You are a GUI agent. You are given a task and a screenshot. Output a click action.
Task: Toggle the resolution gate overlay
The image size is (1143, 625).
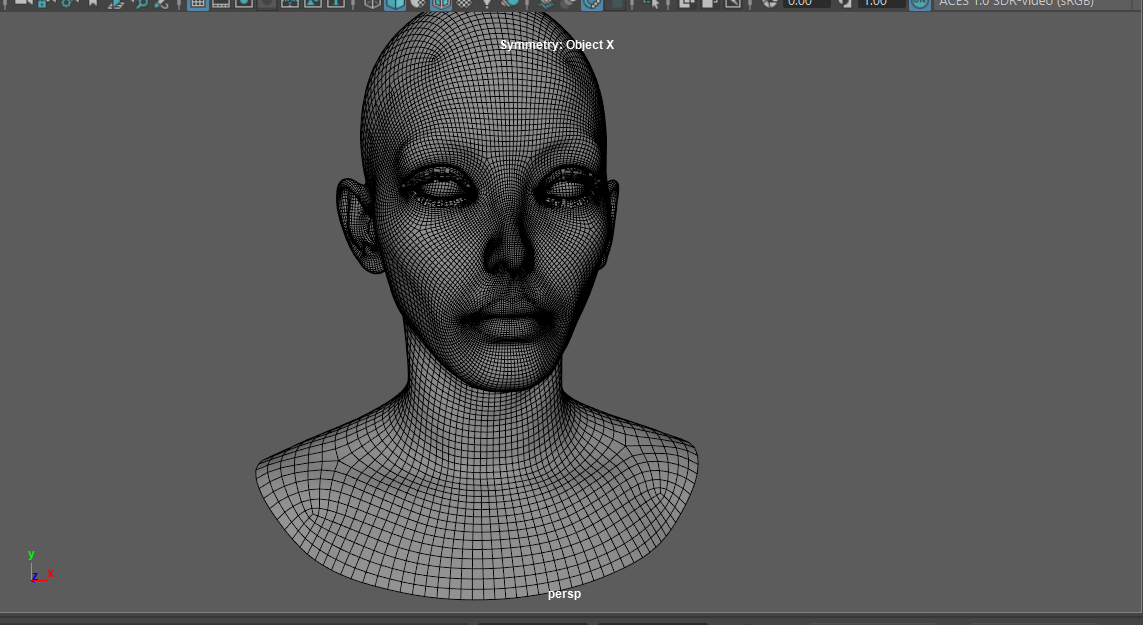244,3
